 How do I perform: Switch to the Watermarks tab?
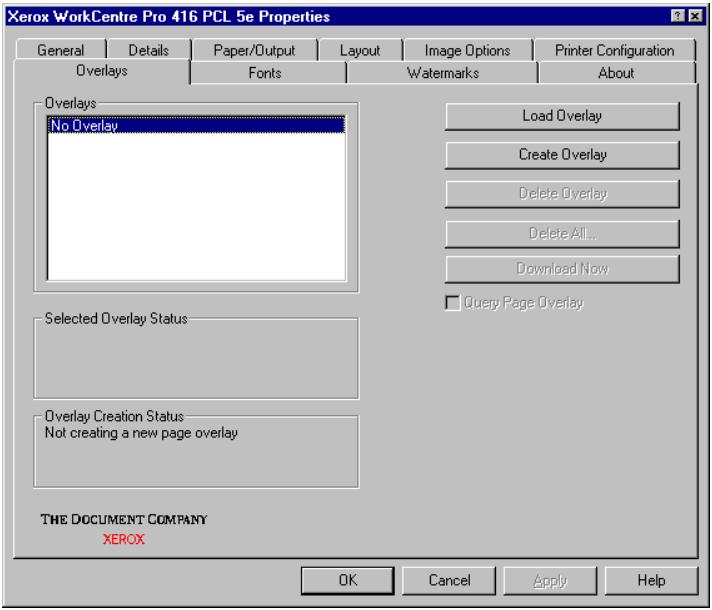(443, 73)
